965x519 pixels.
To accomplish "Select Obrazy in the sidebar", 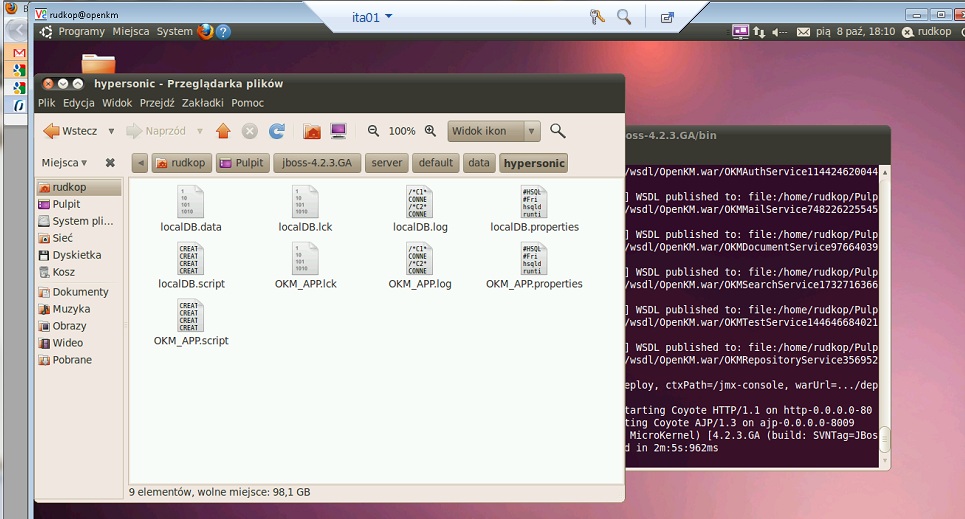I will coord(79,326).
